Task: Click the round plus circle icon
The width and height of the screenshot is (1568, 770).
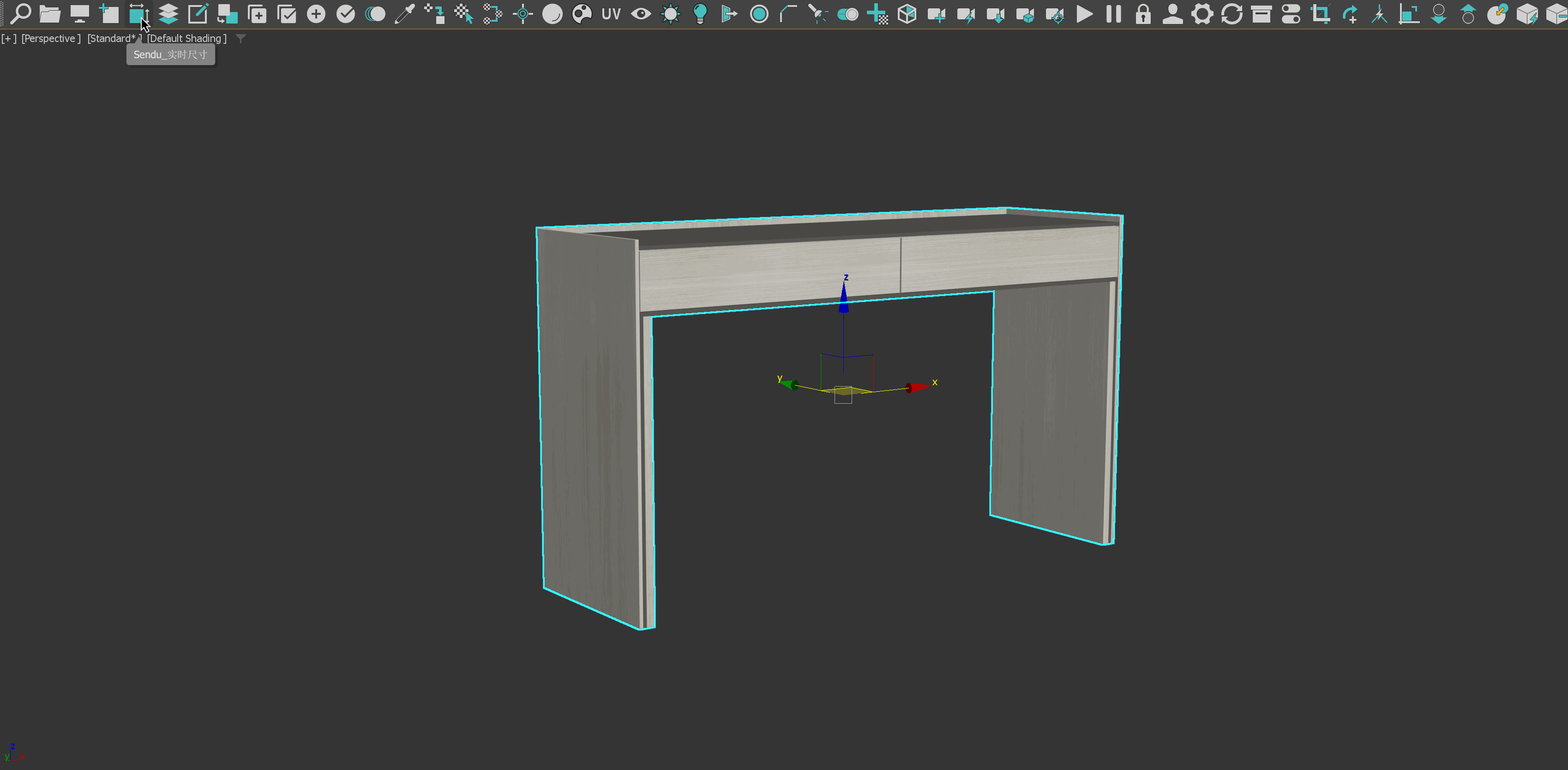Action: coord(316,13)
